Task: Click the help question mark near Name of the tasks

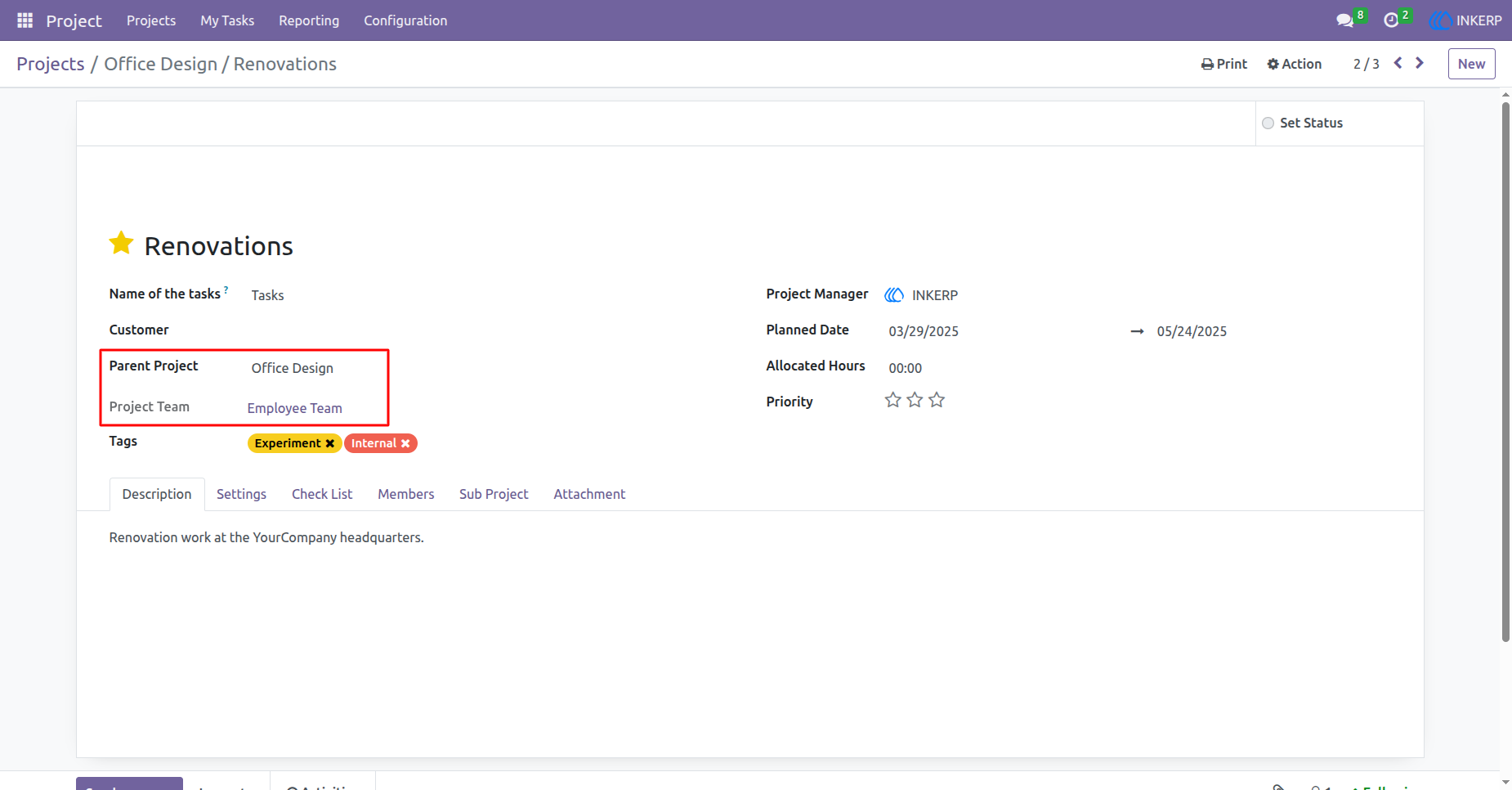Action: point(226,290)
